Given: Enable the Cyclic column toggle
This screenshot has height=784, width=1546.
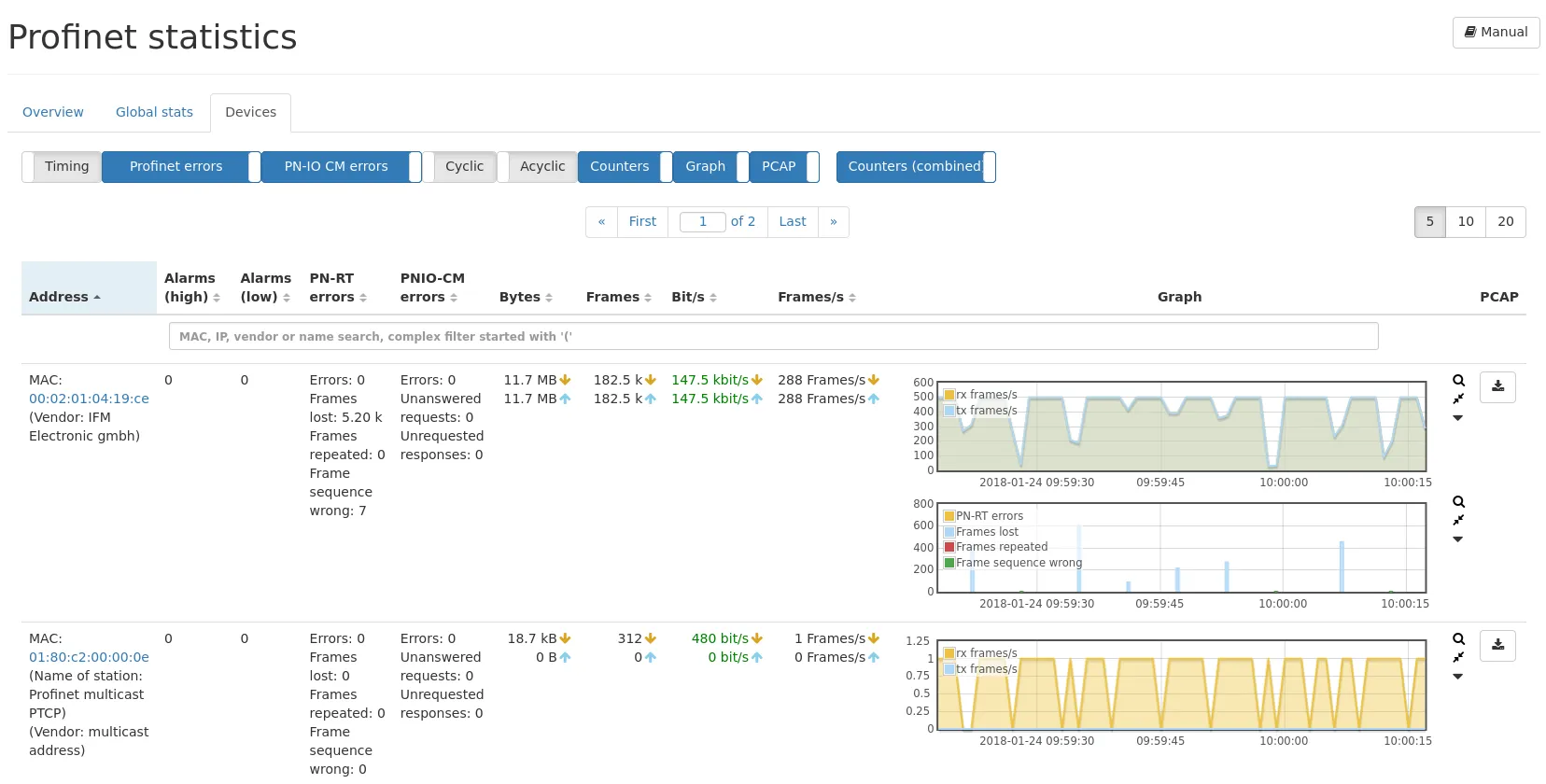Looking at the screenshot, I should pyautogui.click(x=459, y=167).
